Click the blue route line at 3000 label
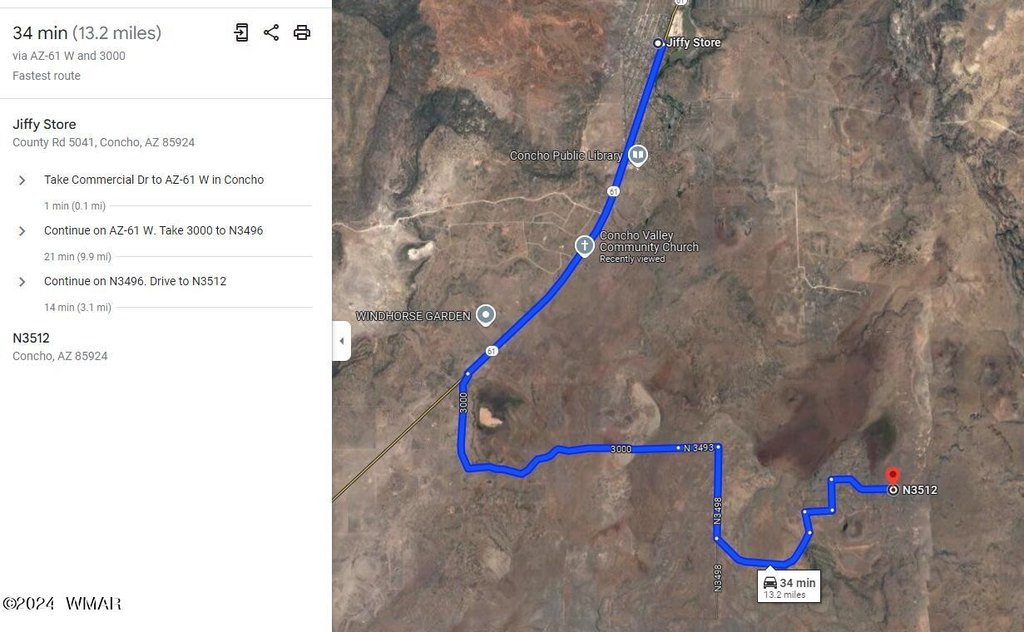The image size is (1024, 632). tap(620, 449)
